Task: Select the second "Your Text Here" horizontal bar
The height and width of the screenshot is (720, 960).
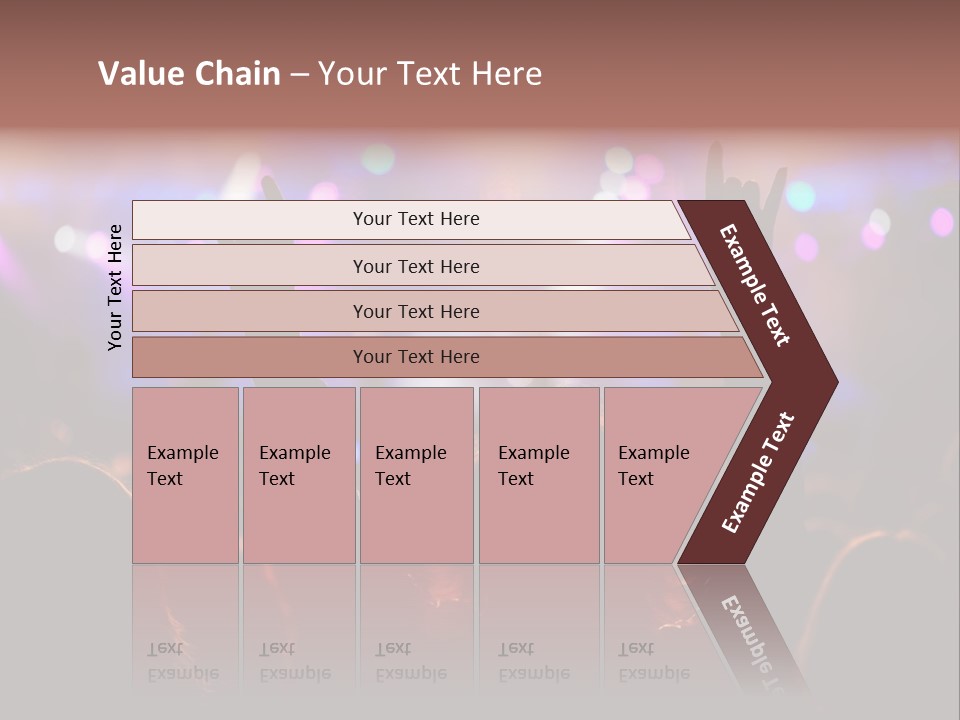Action: (x=415, y=266)
